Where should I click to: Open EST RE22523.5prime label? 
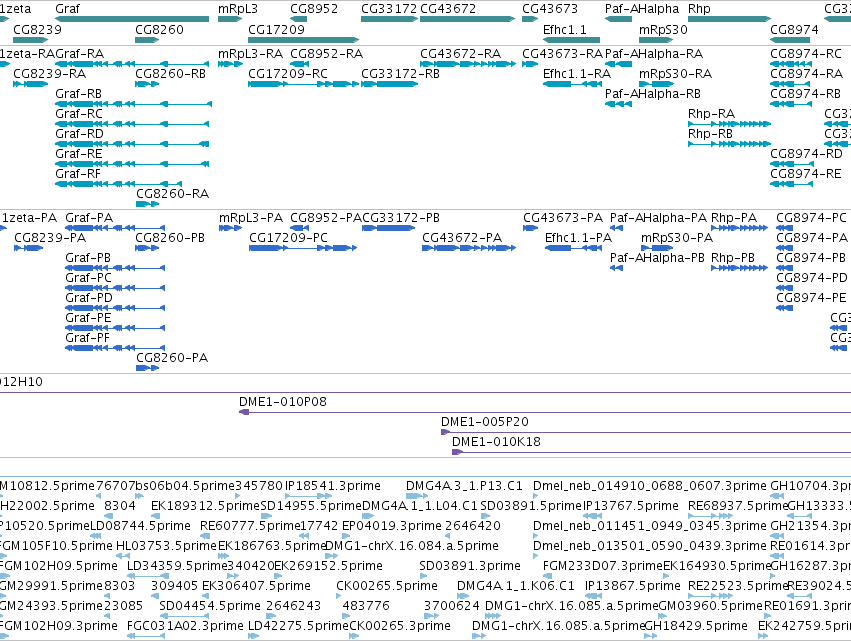(737, 587)
